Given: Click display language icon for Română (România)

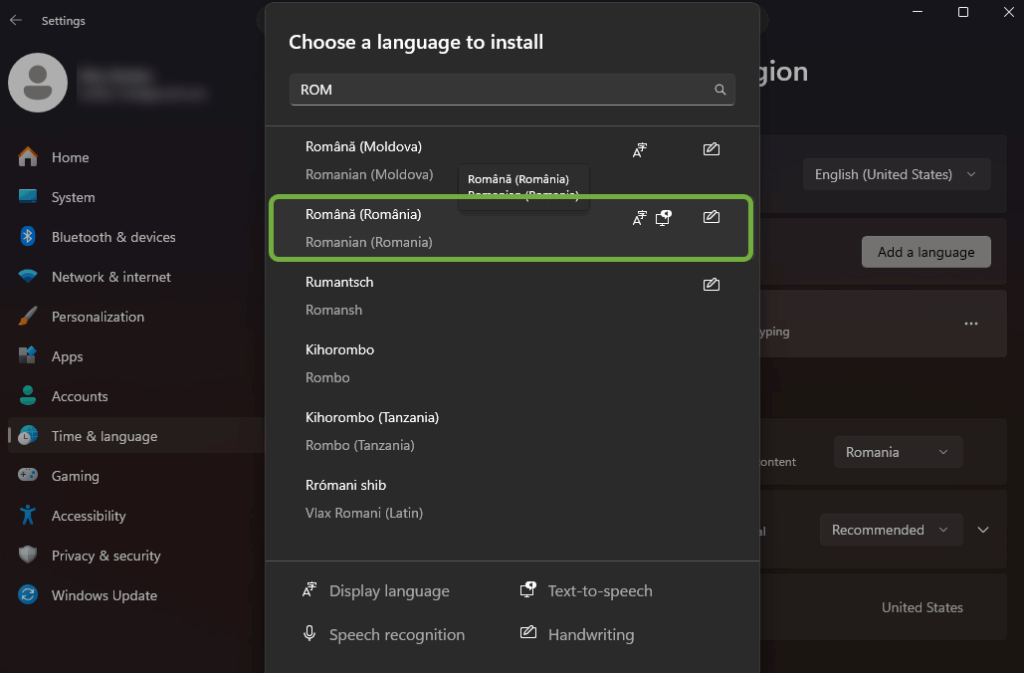Looking at the screenshot, I should coord(640,217).
